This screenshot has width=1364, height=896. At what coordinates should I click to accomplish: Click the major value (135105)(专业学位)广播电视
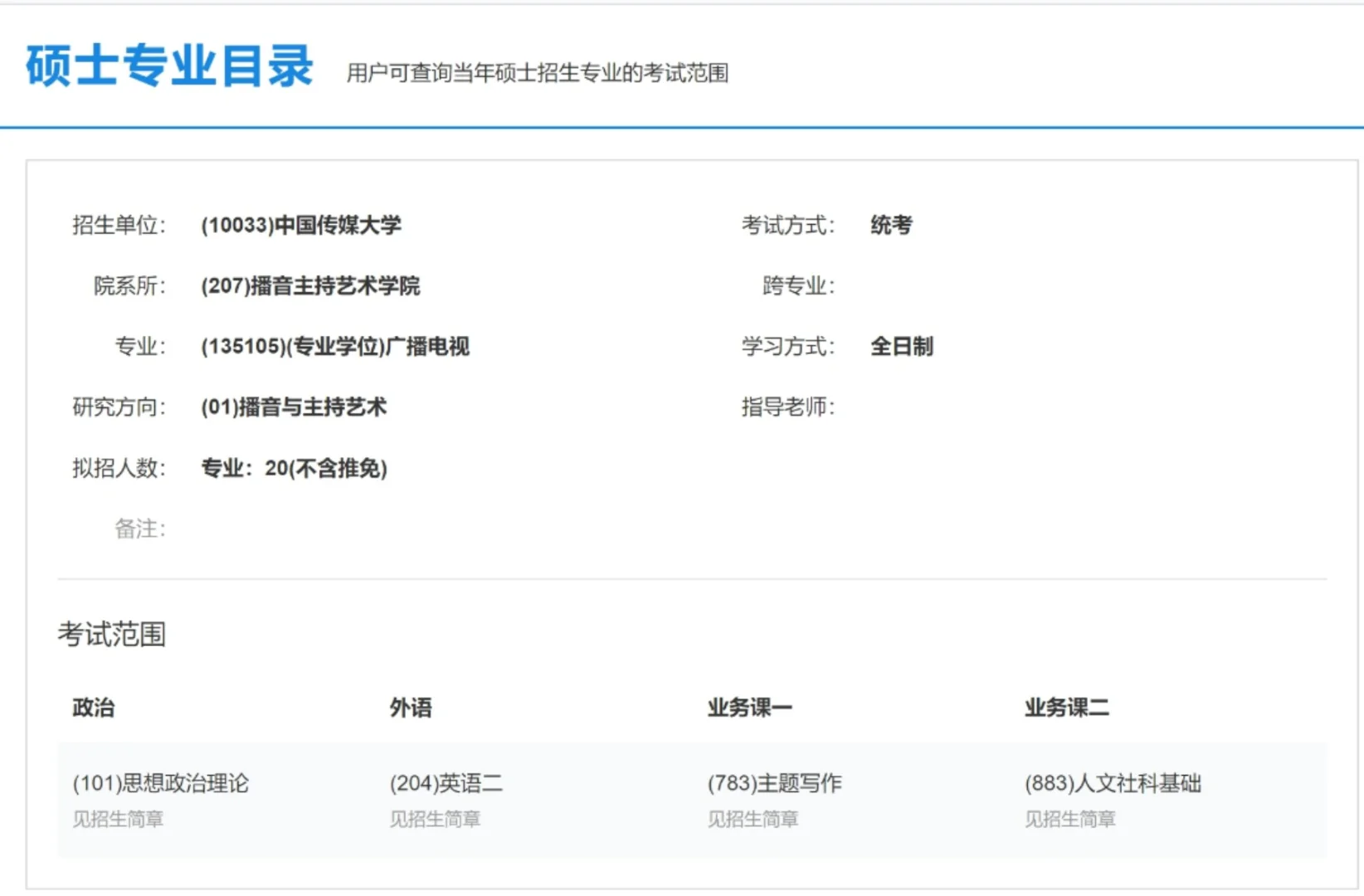pos(335,346)
